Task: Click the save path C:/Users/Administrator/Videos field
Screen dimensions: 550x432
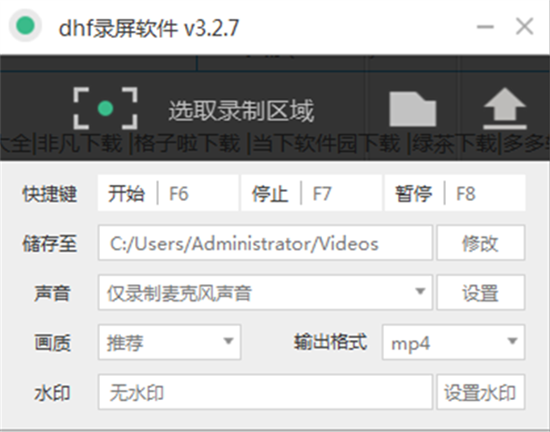Action: point(265,243)
